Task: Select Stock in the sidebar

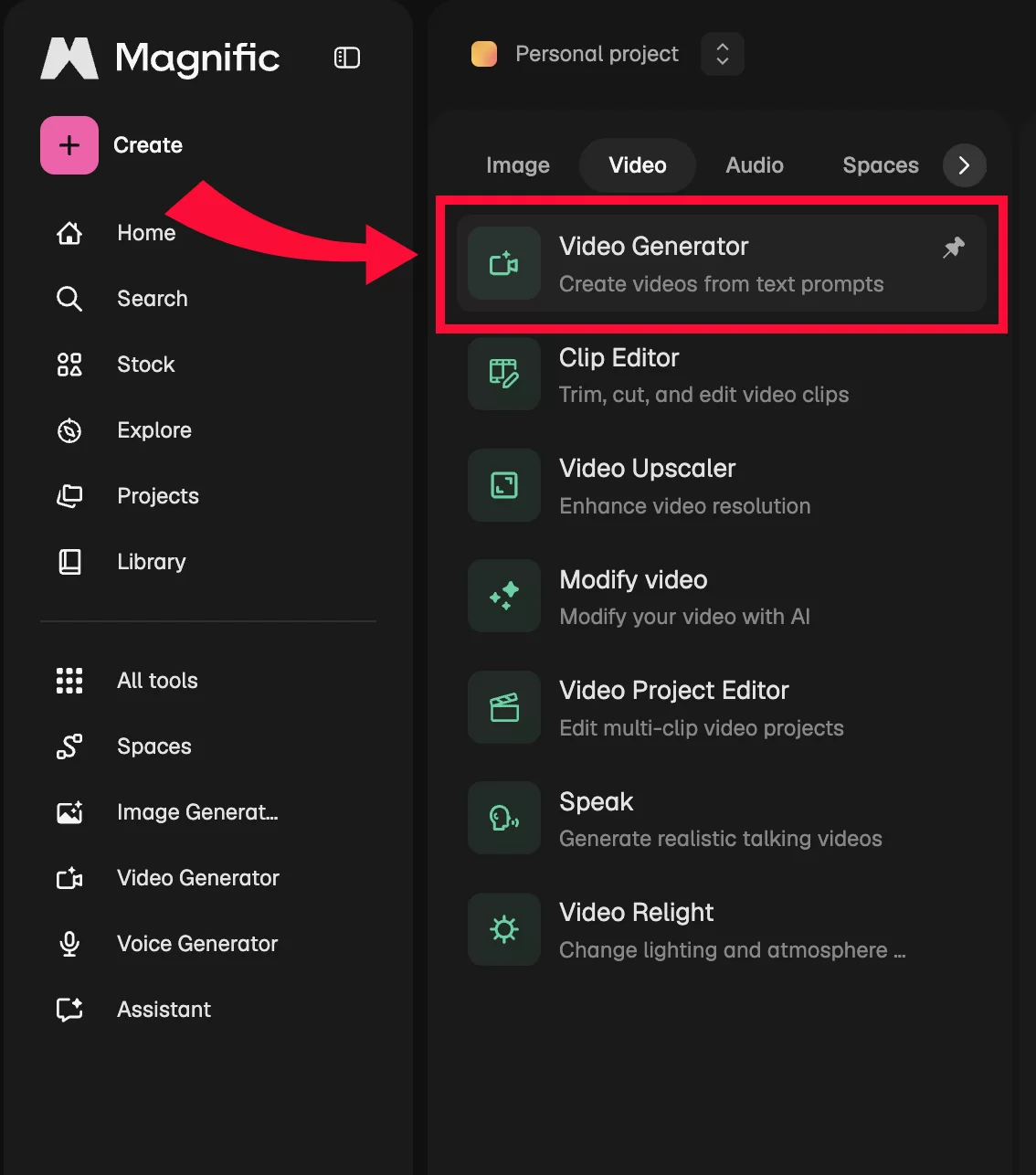Action: 146,365
